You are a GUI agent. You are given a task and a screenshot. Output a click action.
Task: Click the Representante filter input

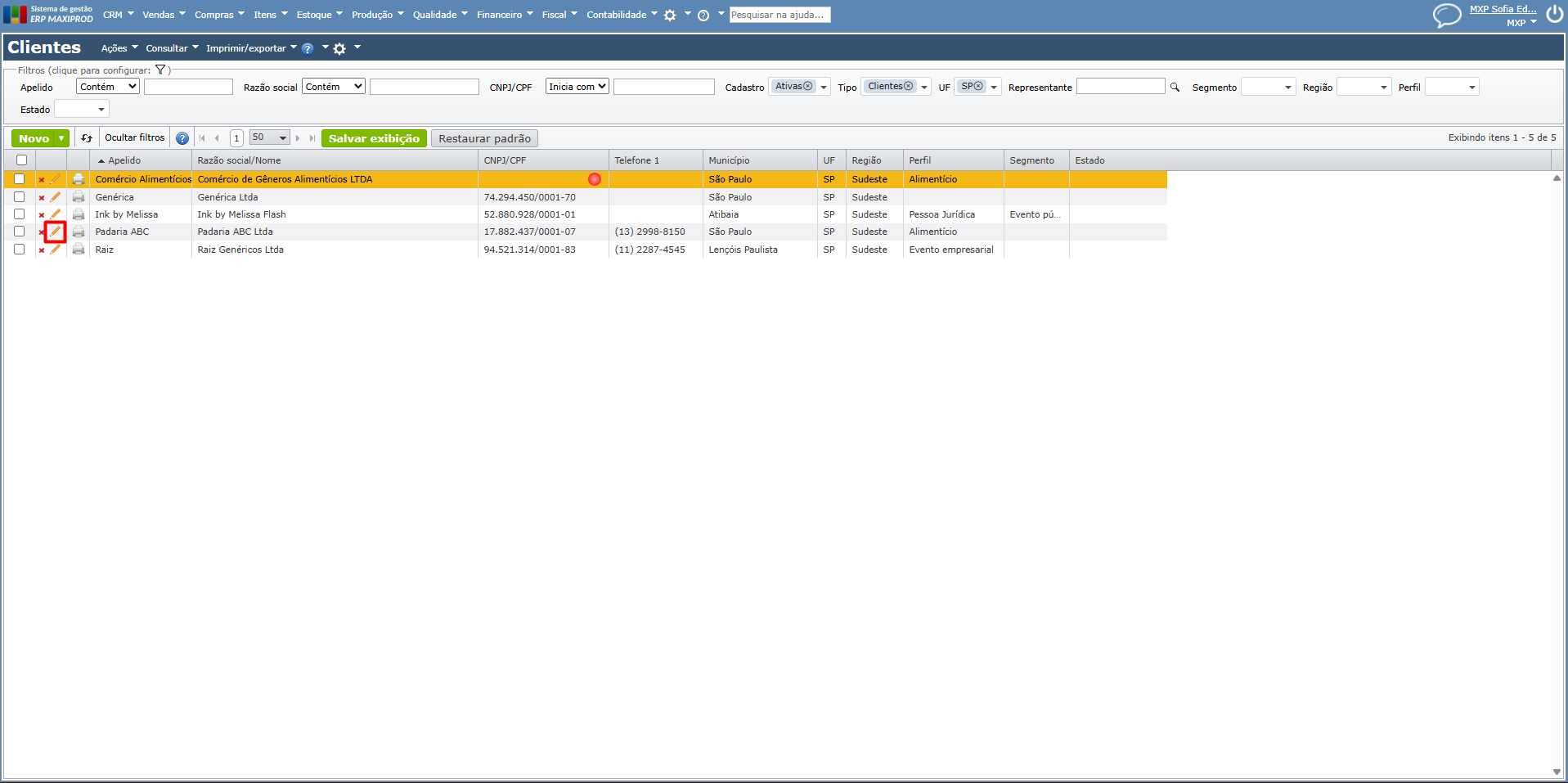(1121, 87)
